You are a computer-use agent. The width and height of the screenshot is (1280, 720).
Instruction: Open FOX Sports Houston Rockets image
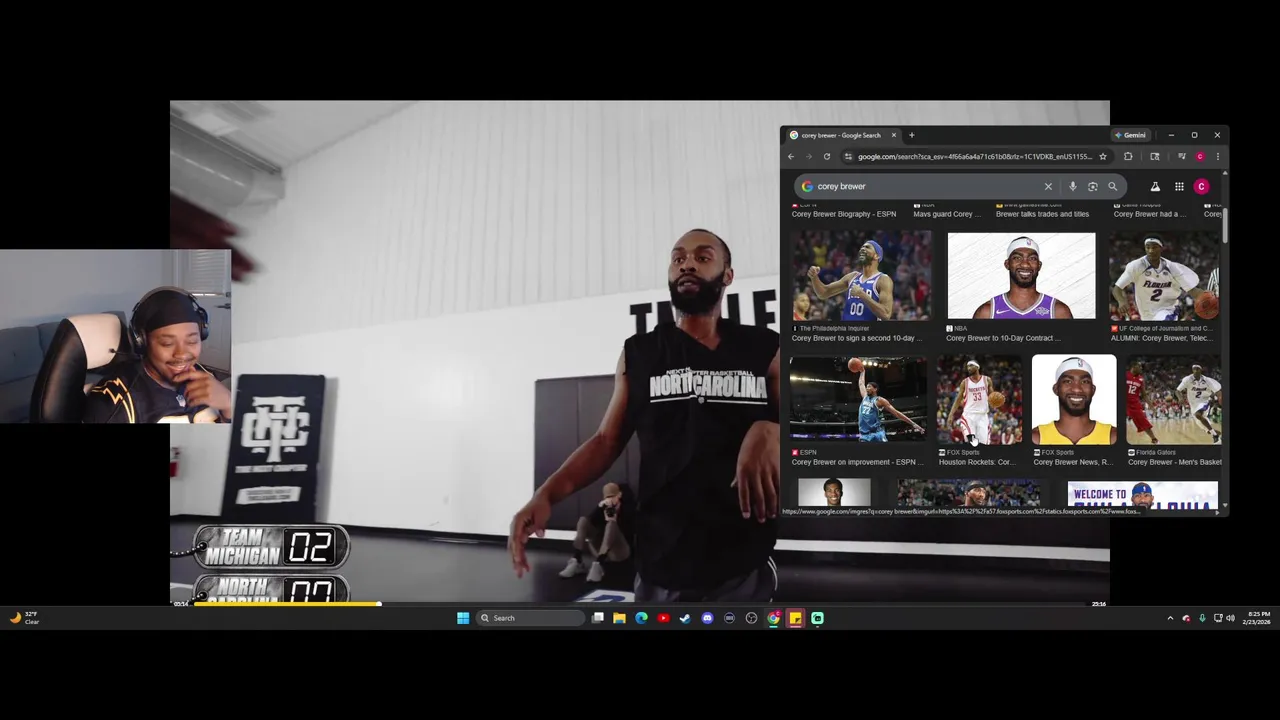point(979,399)
